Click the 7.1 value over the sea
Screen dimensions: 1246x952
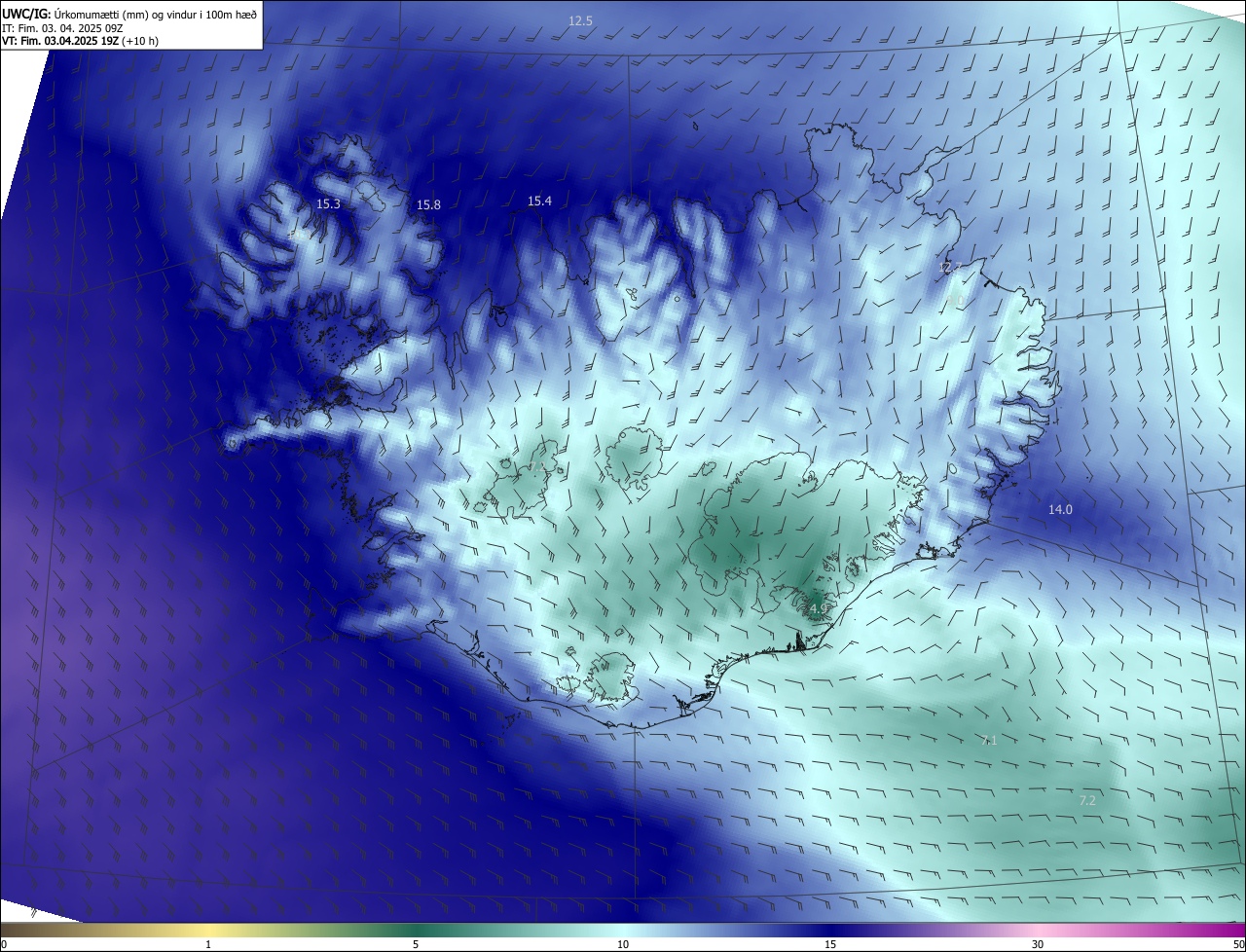(x=989, y=741)
